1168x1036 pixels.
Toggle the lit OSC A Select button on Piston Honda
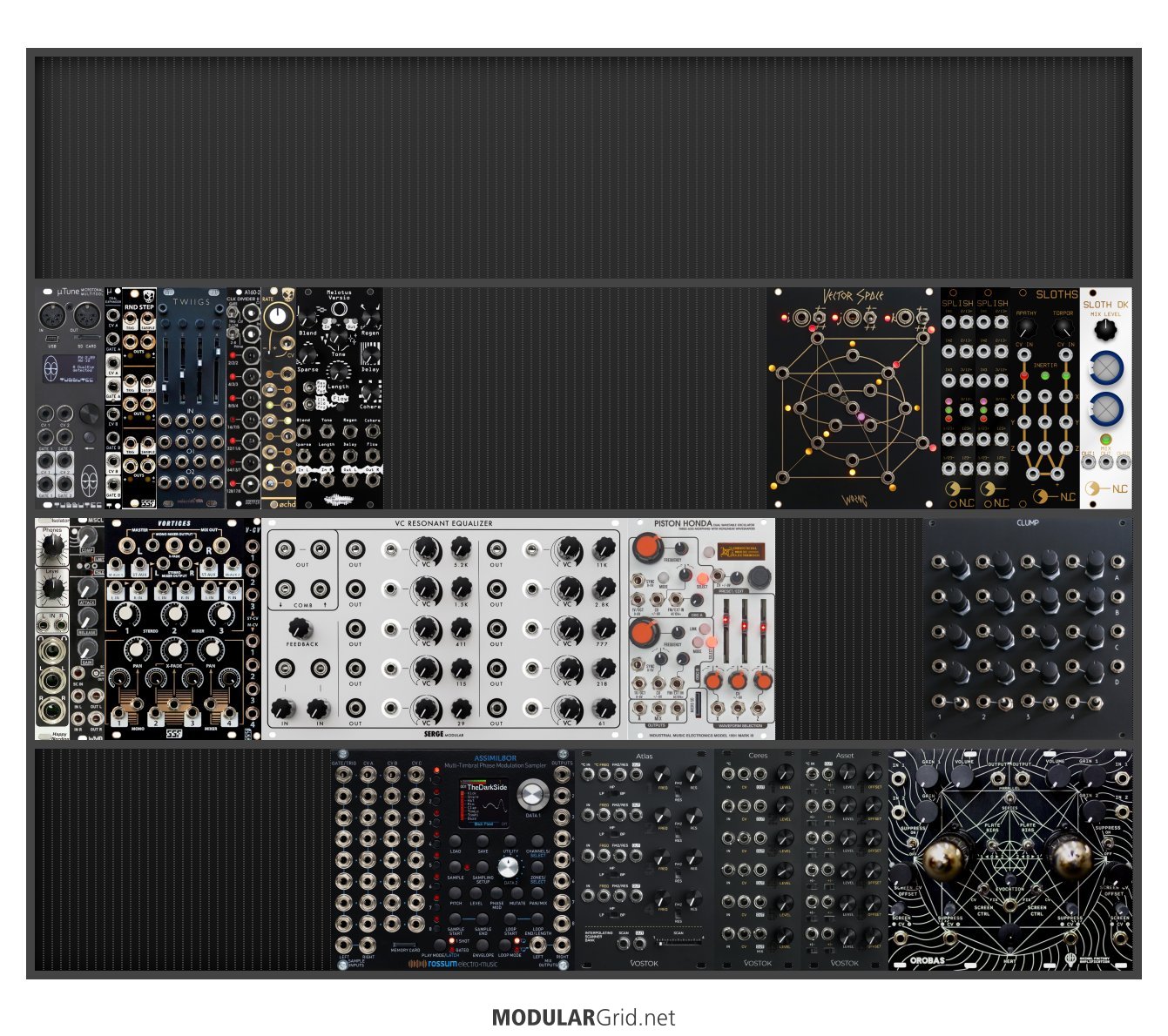click(x=703, y=579)
